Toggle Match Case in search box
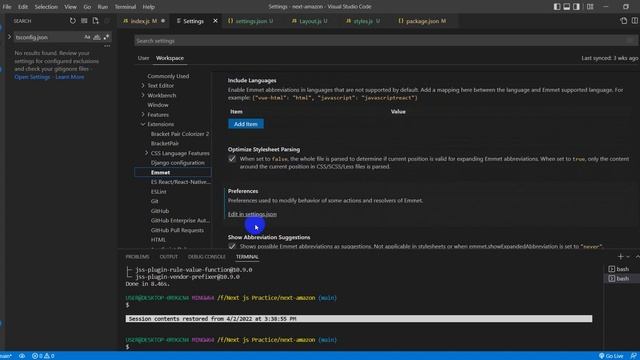 [87, 37]
